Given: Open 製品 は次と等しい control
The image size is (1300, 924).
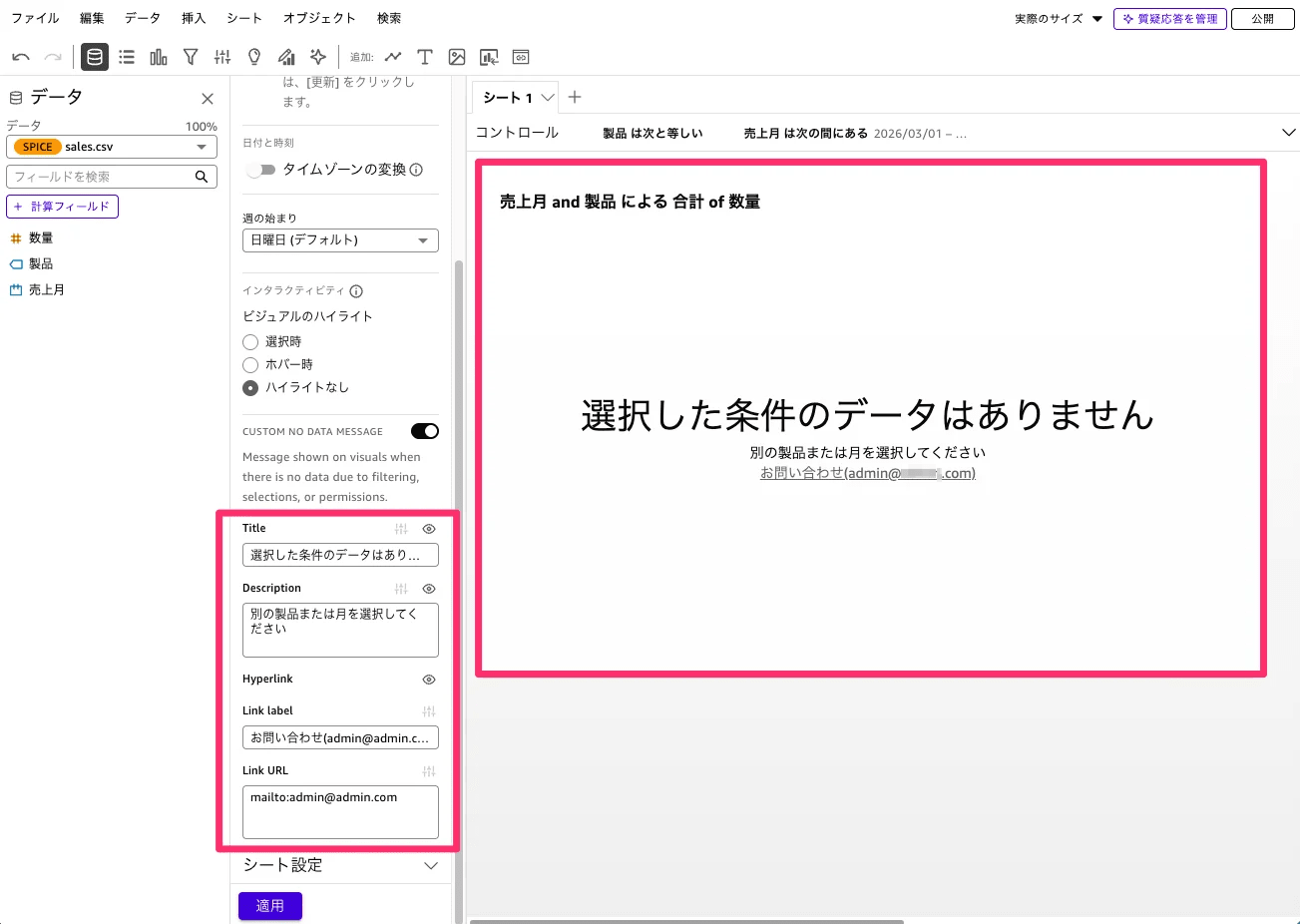Looking at the screenshot, I should pos(652,133).
